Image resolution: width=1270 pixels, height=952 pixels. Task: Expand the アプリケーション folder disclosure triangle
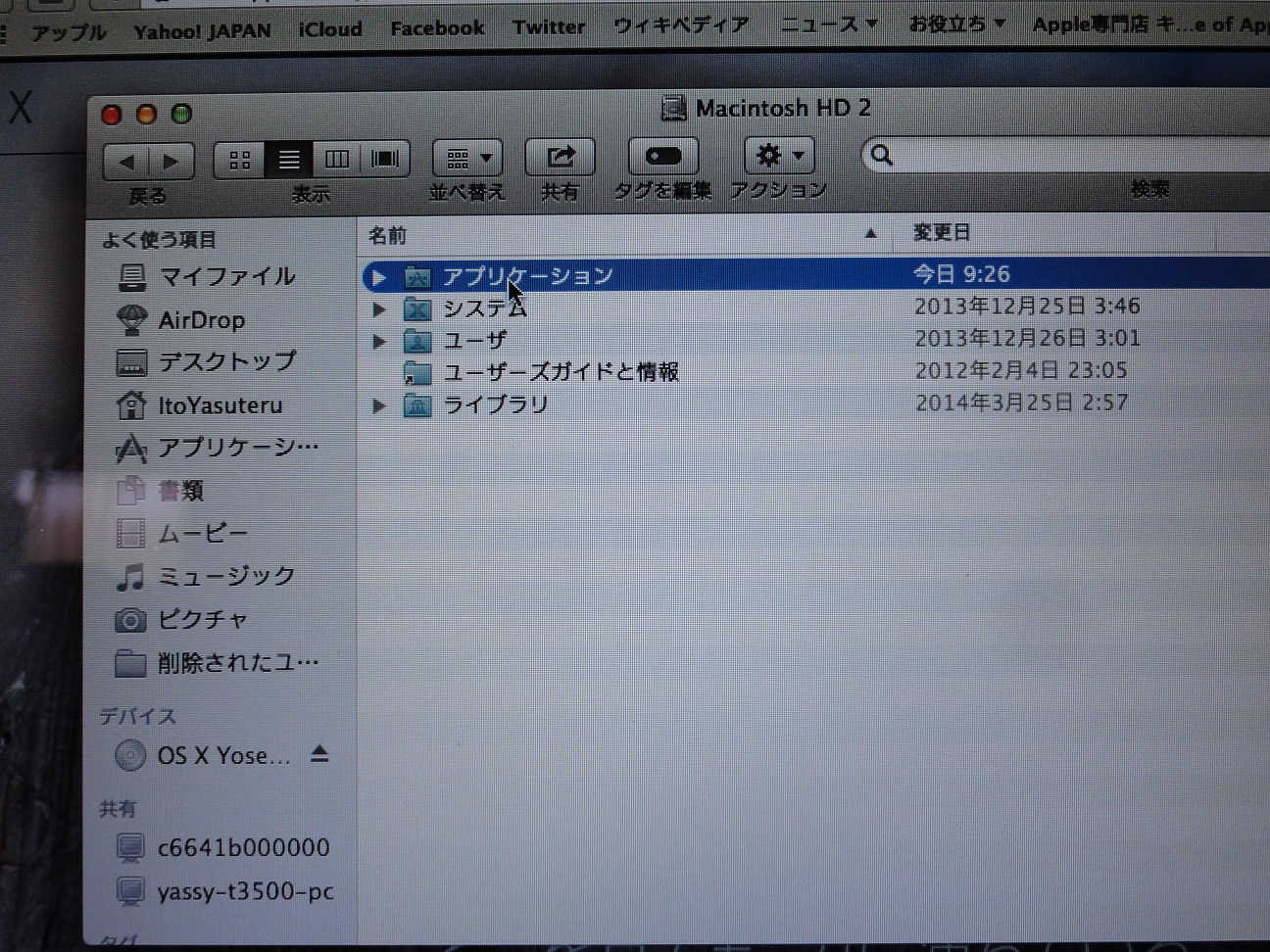pyautogui.click(x=378, y=277)
